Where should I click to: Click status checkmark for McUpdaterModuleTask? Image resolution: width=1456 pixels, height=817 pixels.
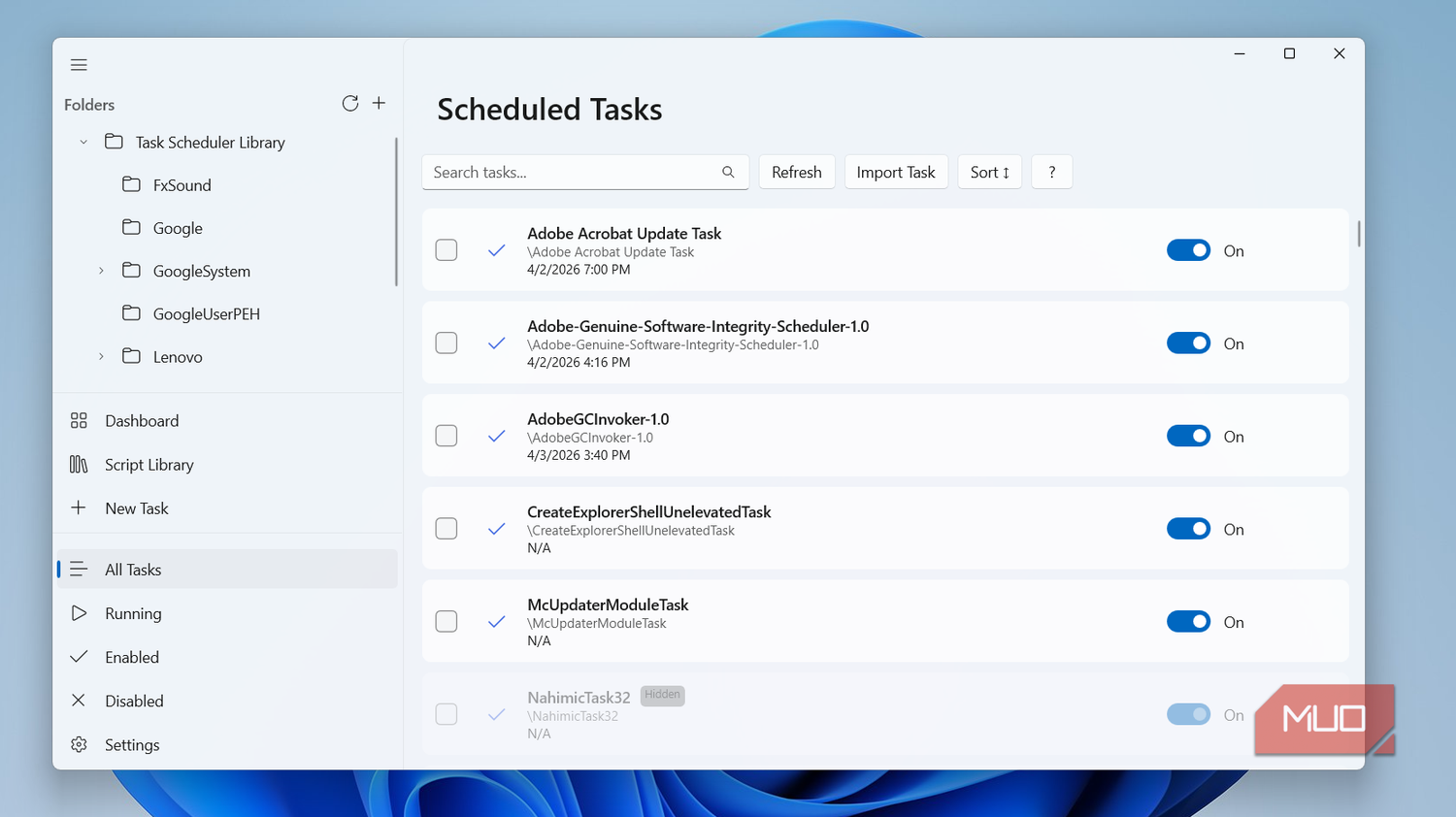click(496, 622)
